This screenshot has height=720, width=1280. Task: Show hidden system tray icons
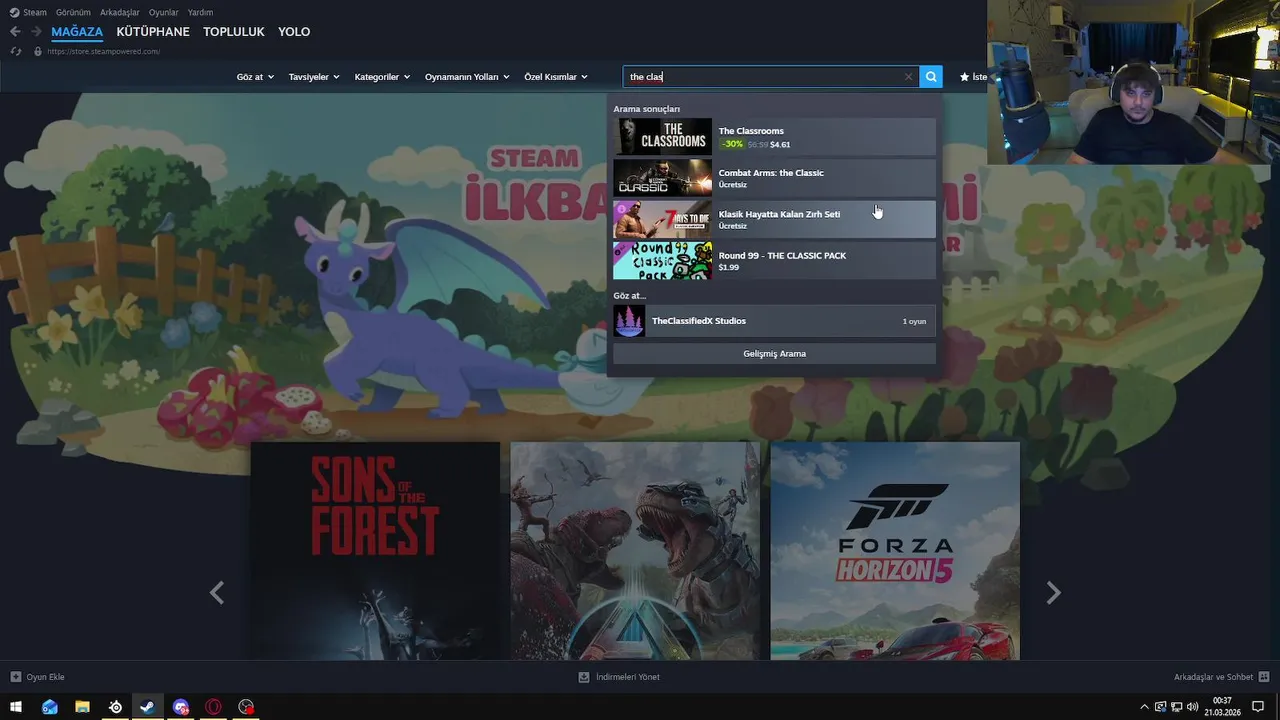tap(1144, 707)
